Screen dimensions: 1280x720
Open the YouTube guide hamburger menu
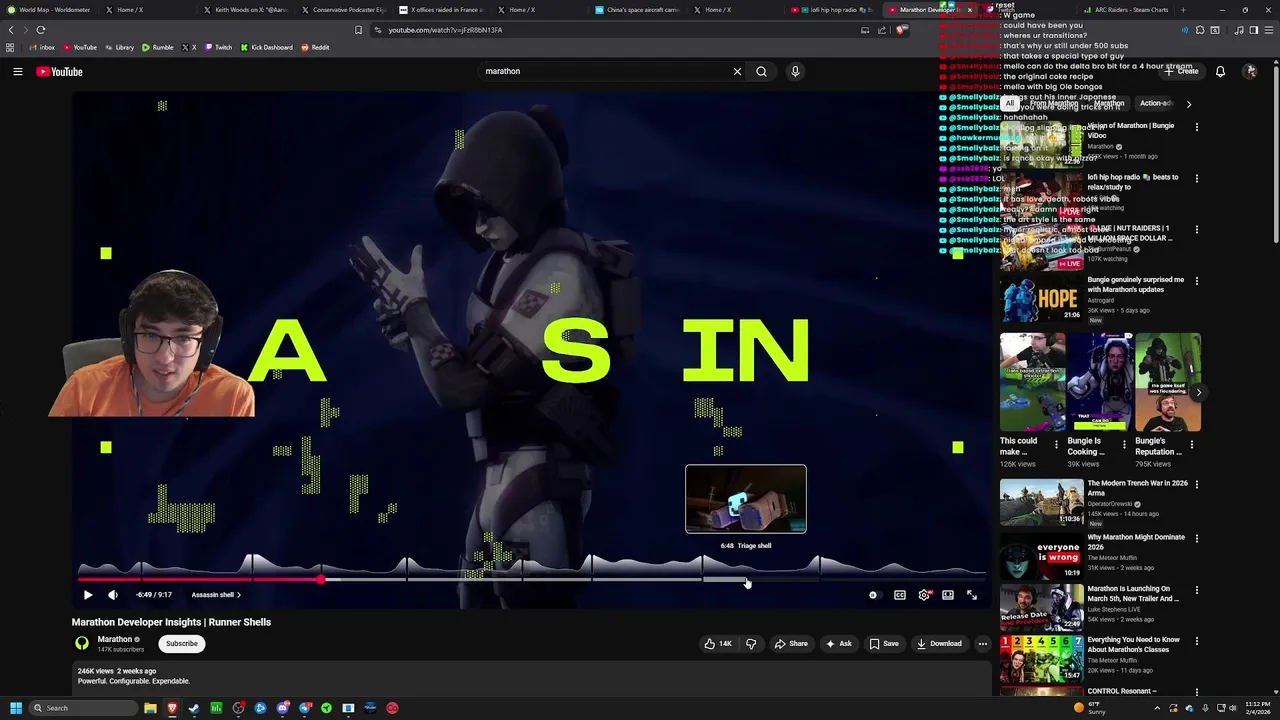(x=17, y=71)
